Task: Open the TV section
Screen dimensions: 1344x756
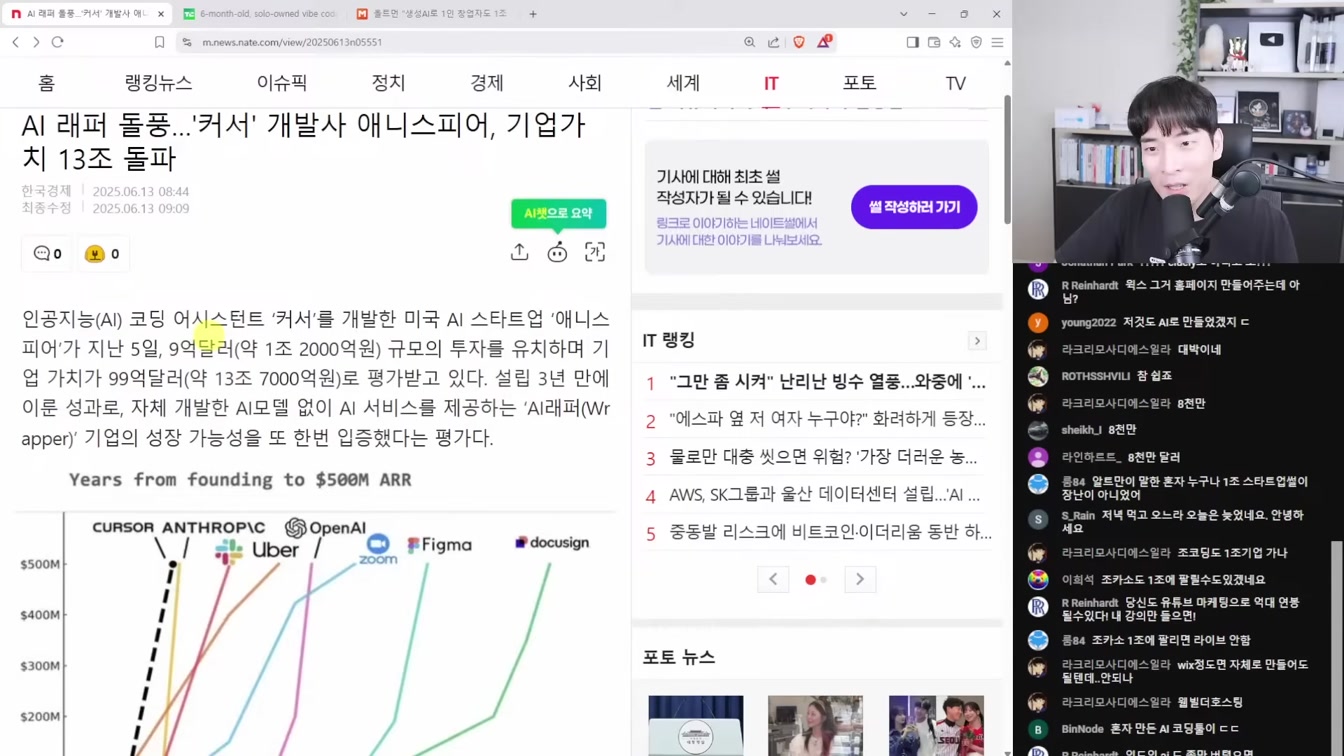Action: pyautogui.click(x=955, y=83)
